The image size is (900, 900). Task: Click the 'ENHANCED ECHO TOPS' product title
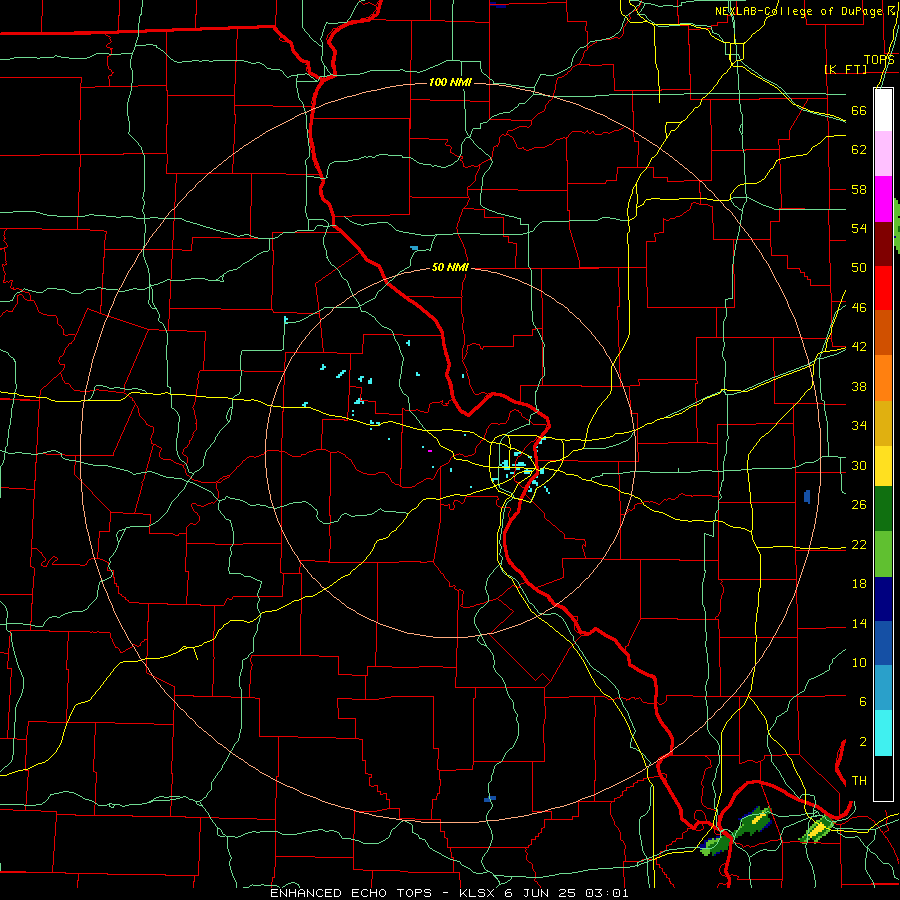351,893
